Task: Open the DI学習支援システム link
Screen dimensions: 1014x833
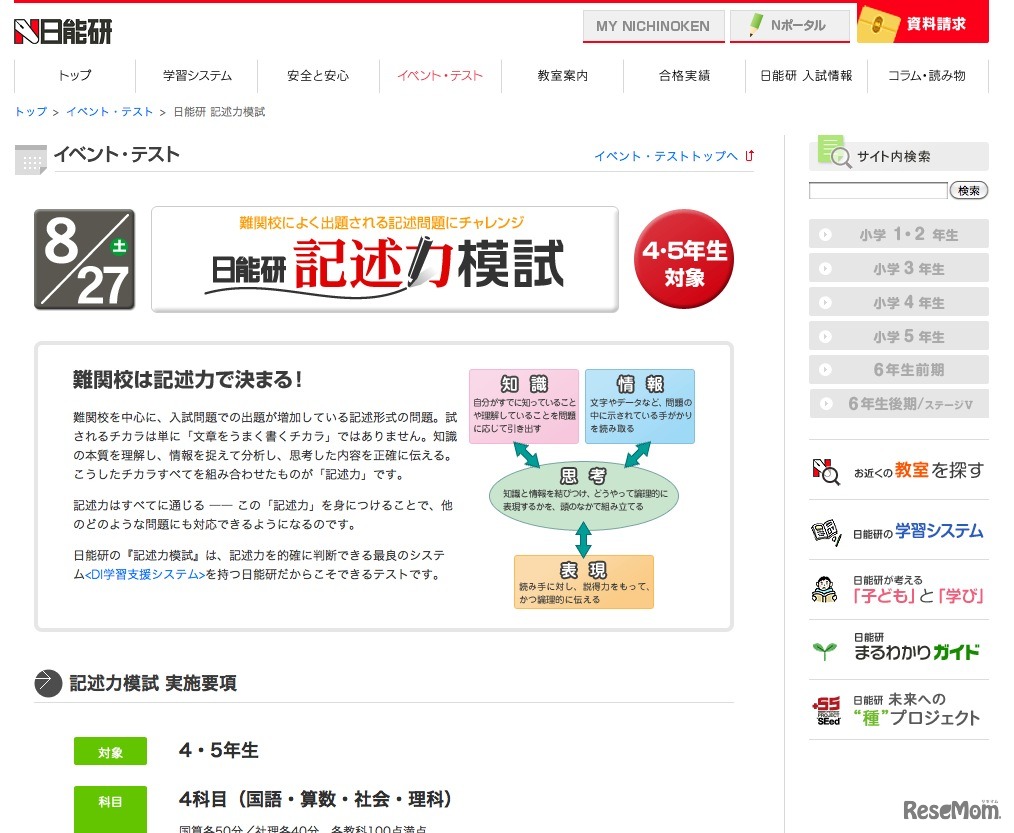Action: point(146,574)
